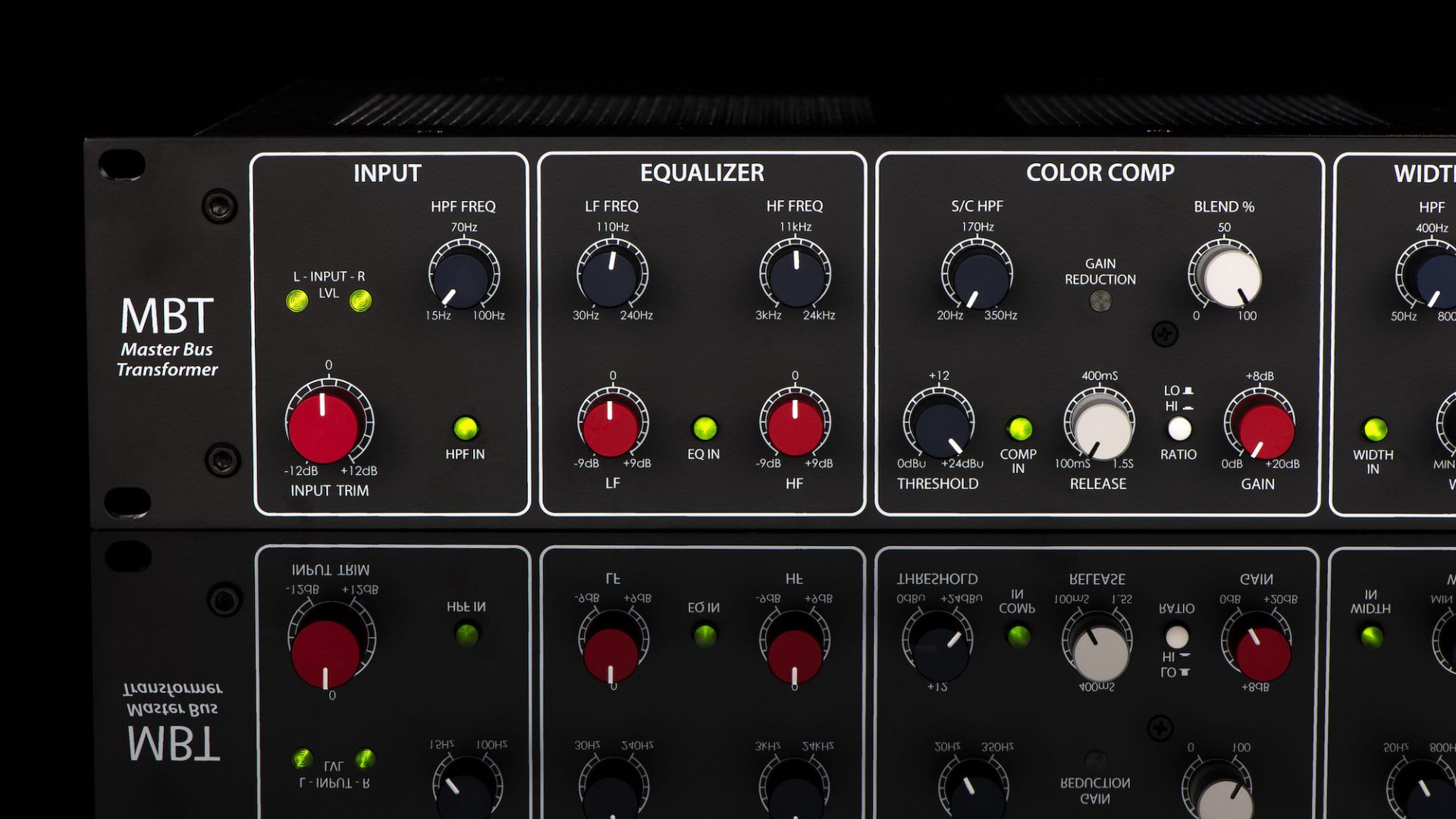The width and height of the screenshot is (1456, 819).
Task: Click the MBT logo text
Action: 167,317
